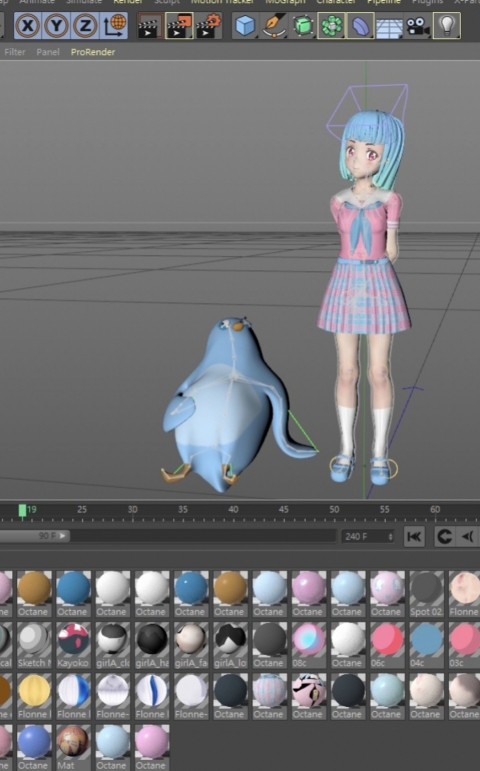The height and width of the screenshot is (771, 480).
Task: Select the girlA_lo material
Action: (230, 644)
